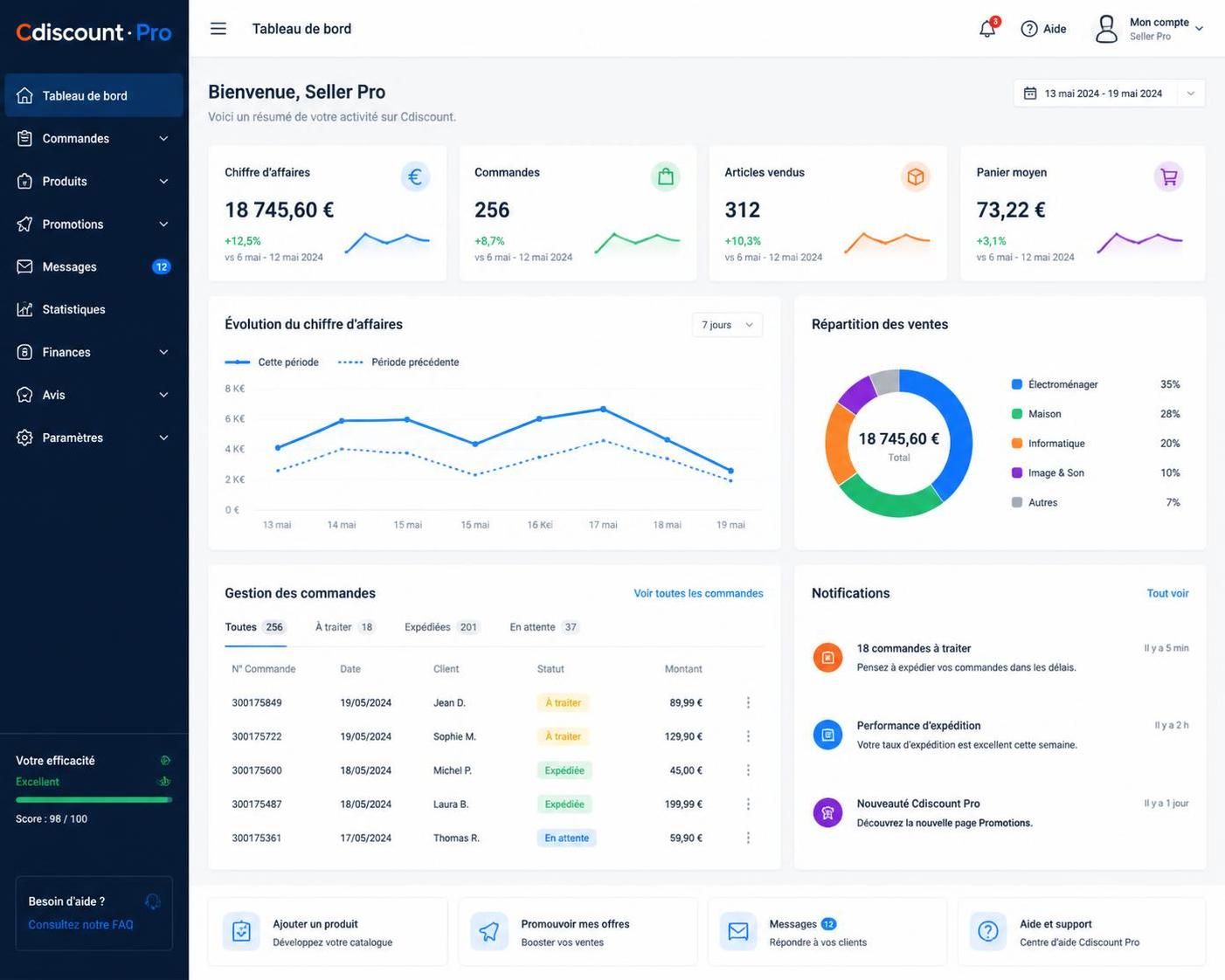
Task: Click the orange icon of 18 commandes à traiter
Action: pos(827,657)
